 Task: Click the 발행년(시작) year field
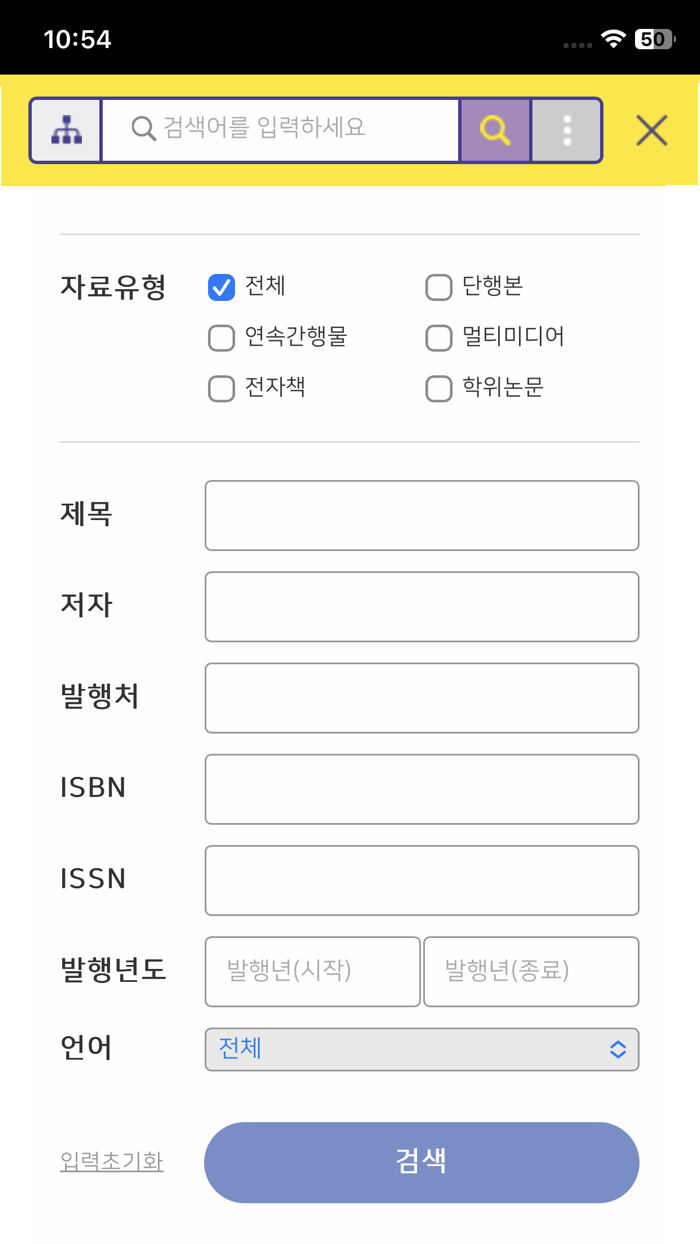pos(312,971)
